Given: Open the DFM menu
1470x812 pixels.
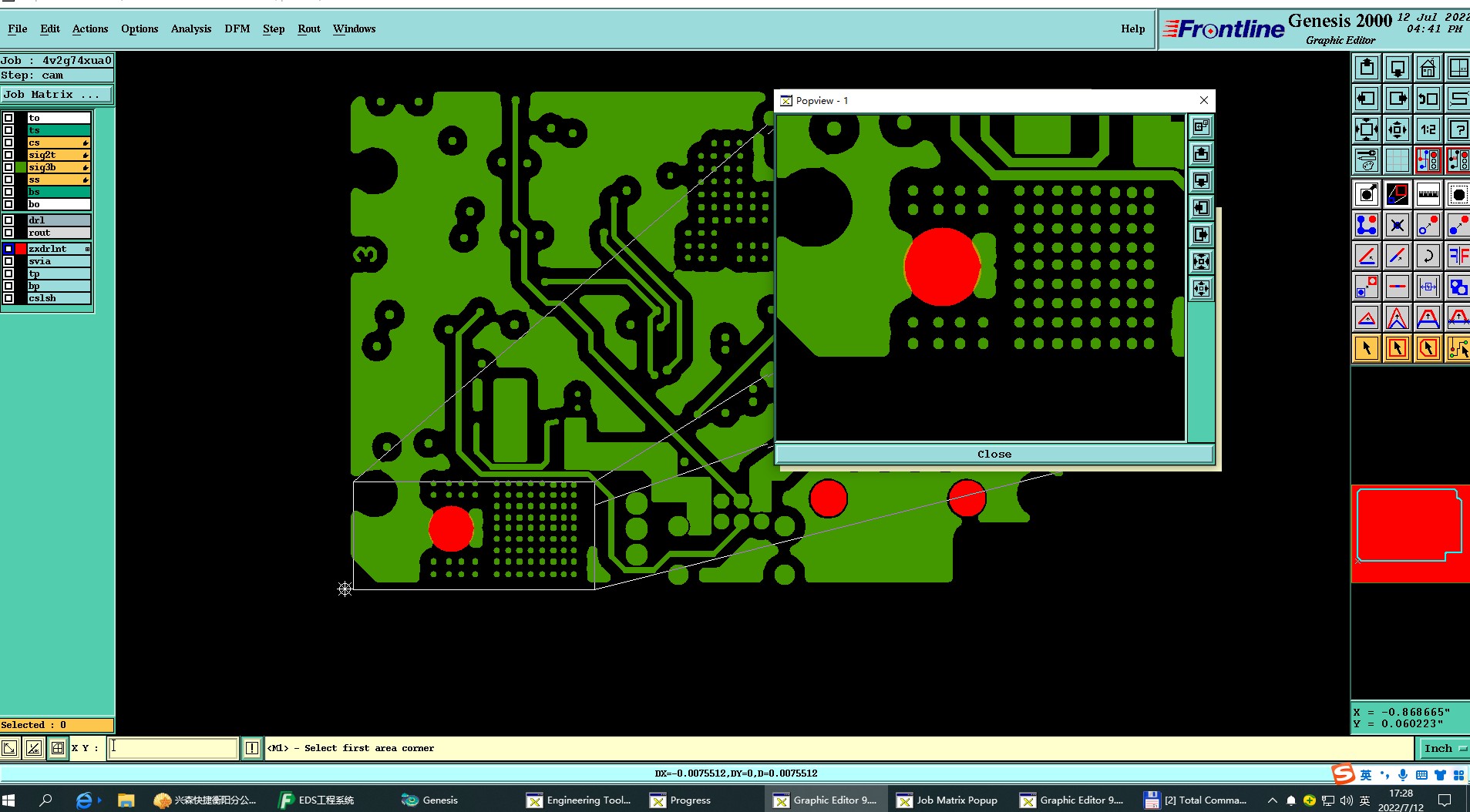Looking at the screenshot, I should 237,29.
